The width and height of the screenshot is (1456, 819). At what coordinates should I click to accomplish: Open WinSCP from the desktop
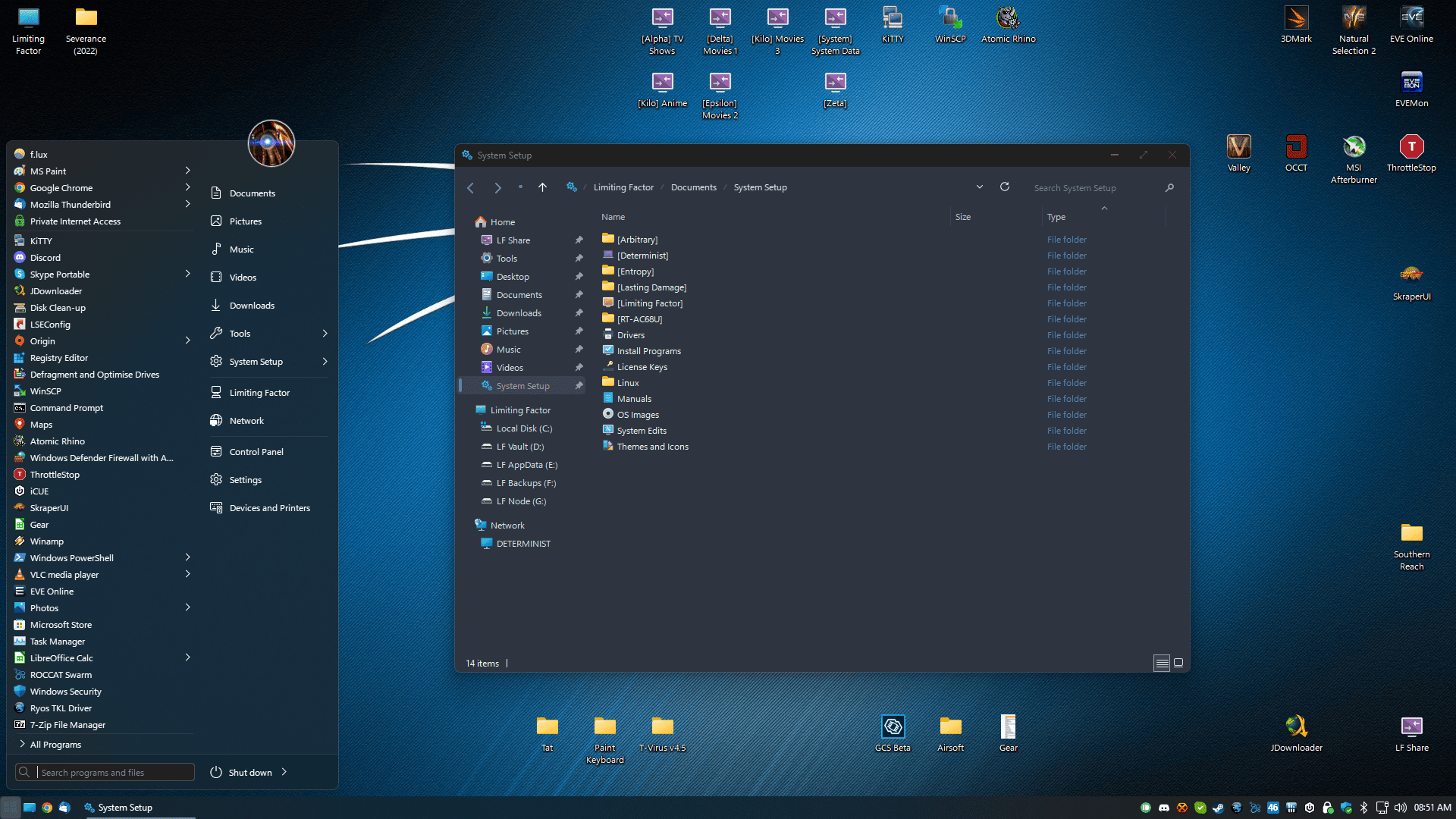click(950, 24)
